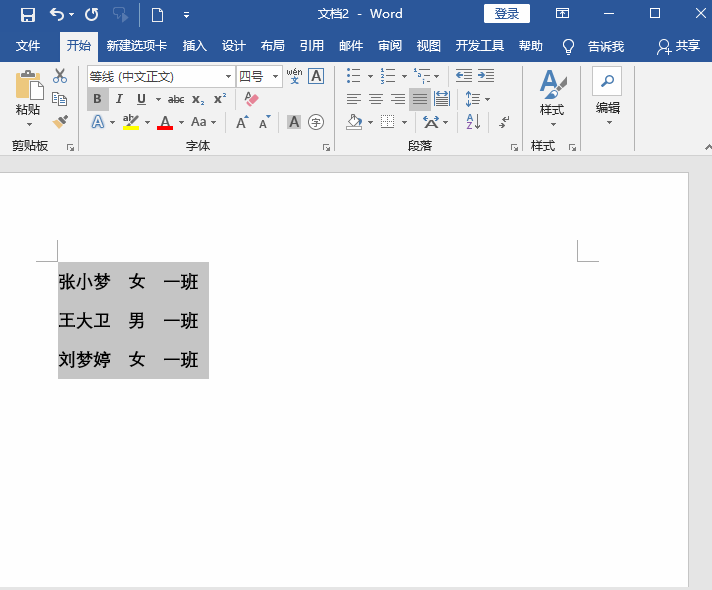Screen dimensions: 712x590
Task: Cut selection with scissors icon
Action: coord(60,76)
